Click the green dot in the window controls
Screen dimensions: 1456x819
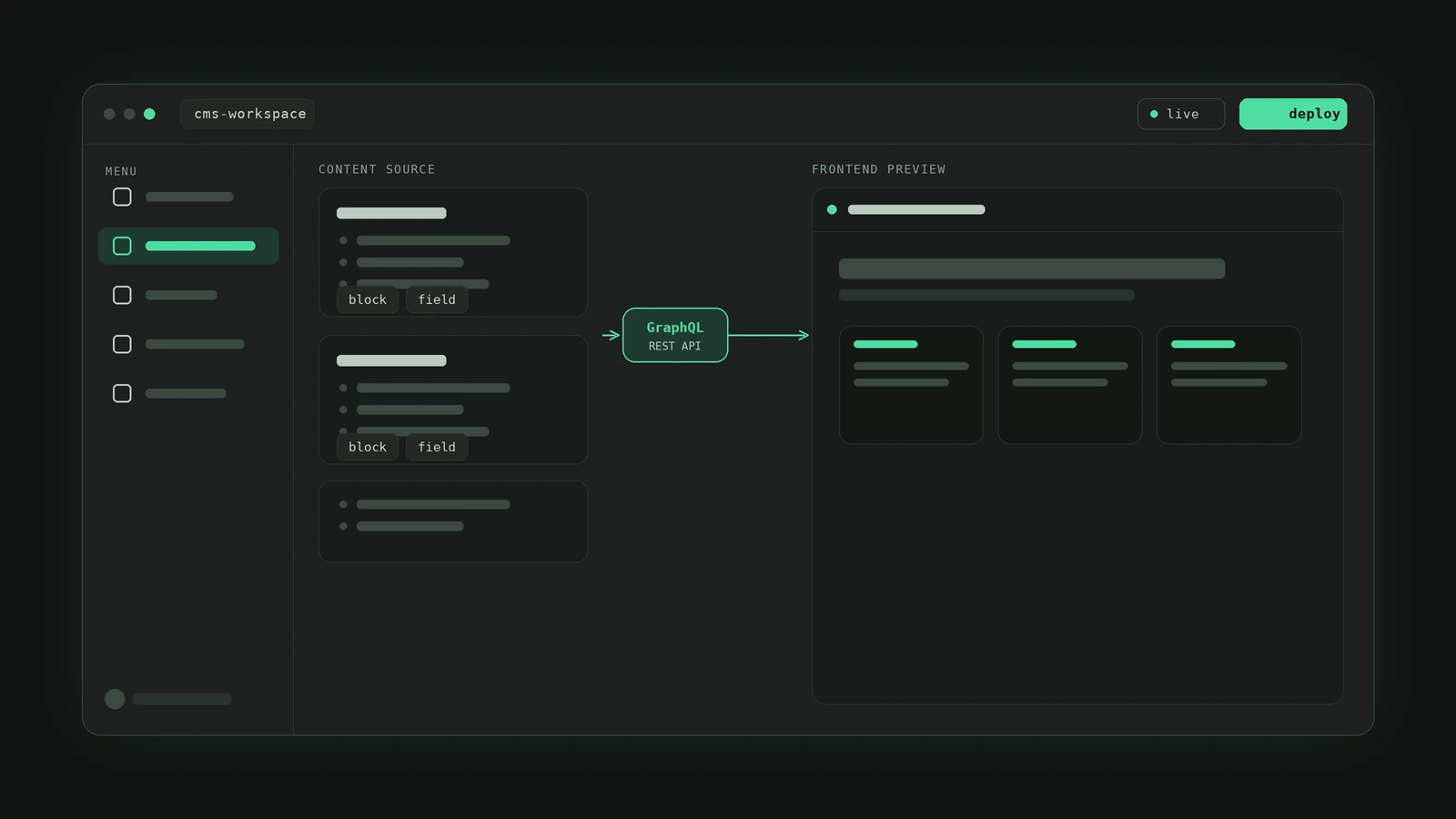(x=149, y=114)
